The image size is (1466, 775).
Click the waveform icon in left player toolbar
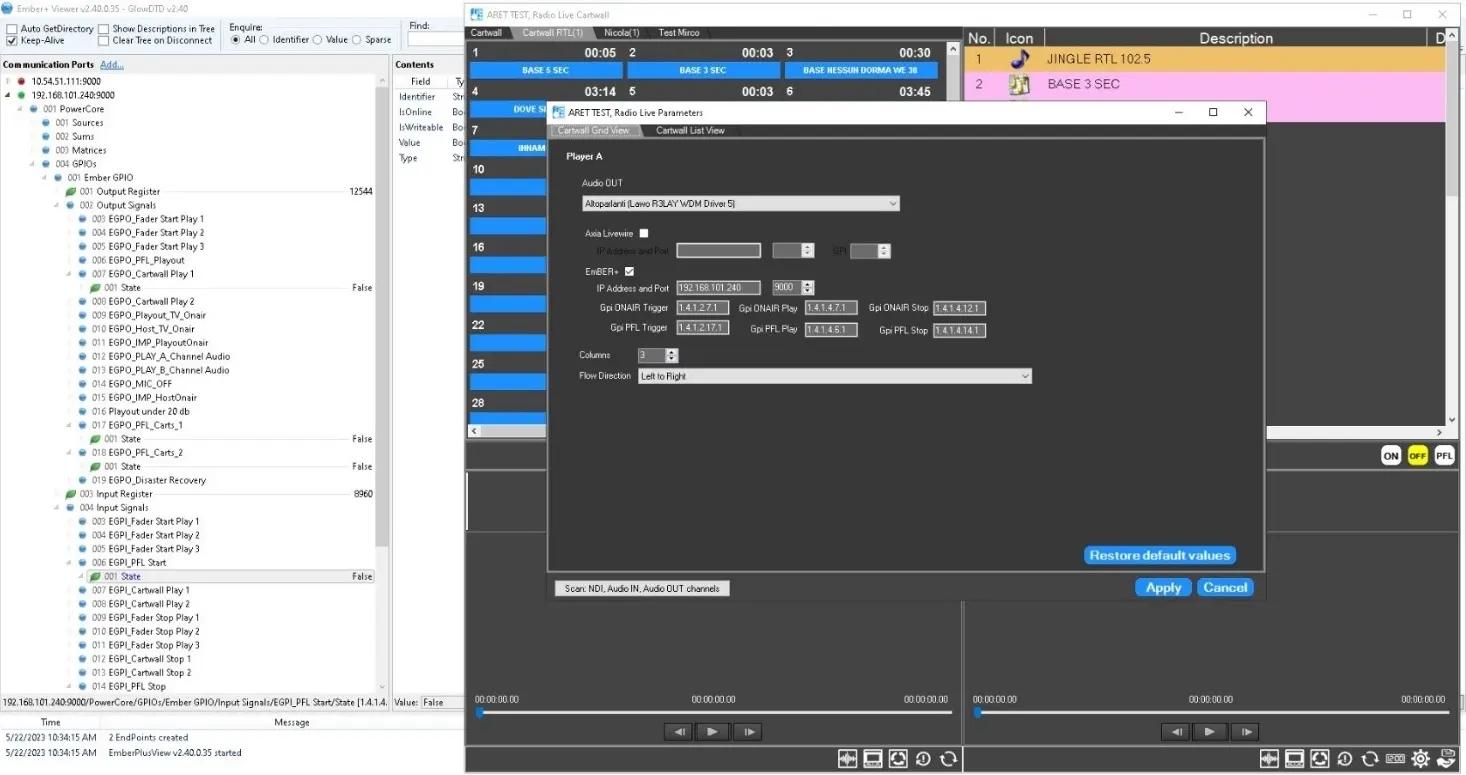click(x=847, y=759)
